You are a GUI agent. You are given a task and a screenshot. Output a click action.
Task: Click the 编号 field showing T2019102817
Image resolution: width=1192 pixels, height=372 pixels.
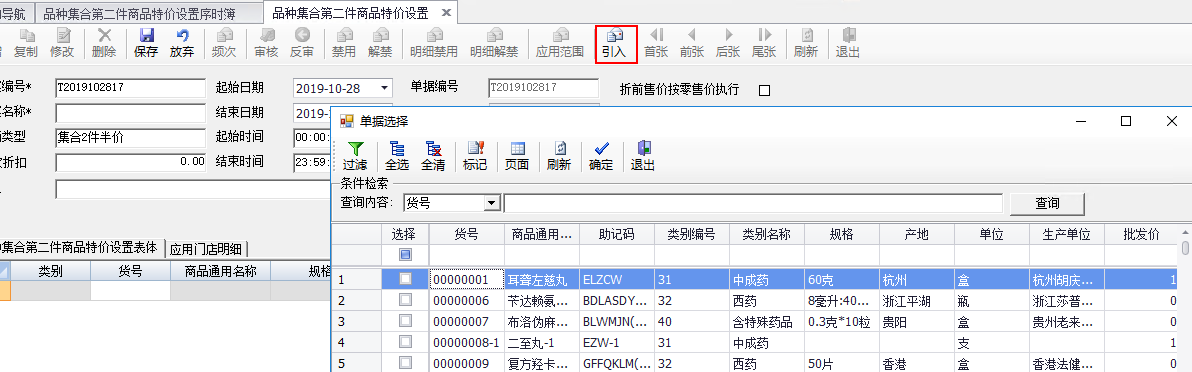(131, 88)
